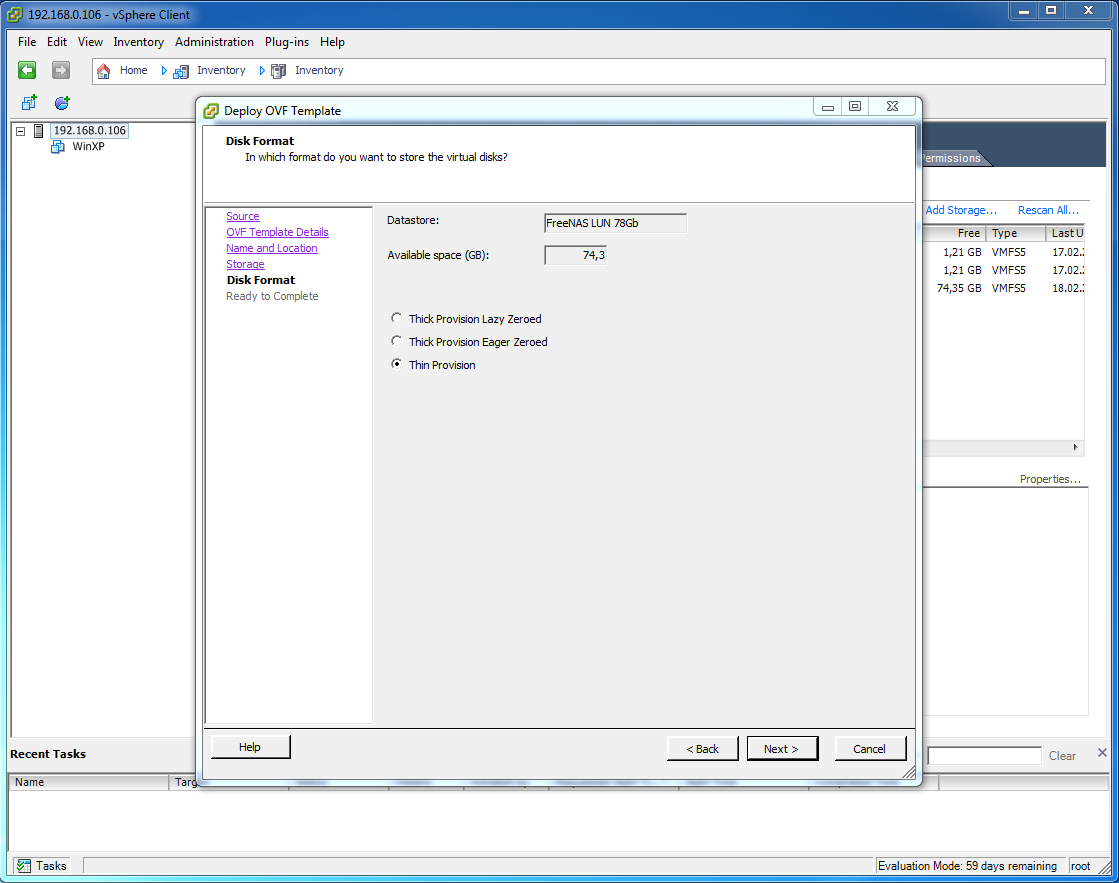This screenshot has width=1119, height=883.
Task: Click the Home house icon
Action: [x=104, y=71]
